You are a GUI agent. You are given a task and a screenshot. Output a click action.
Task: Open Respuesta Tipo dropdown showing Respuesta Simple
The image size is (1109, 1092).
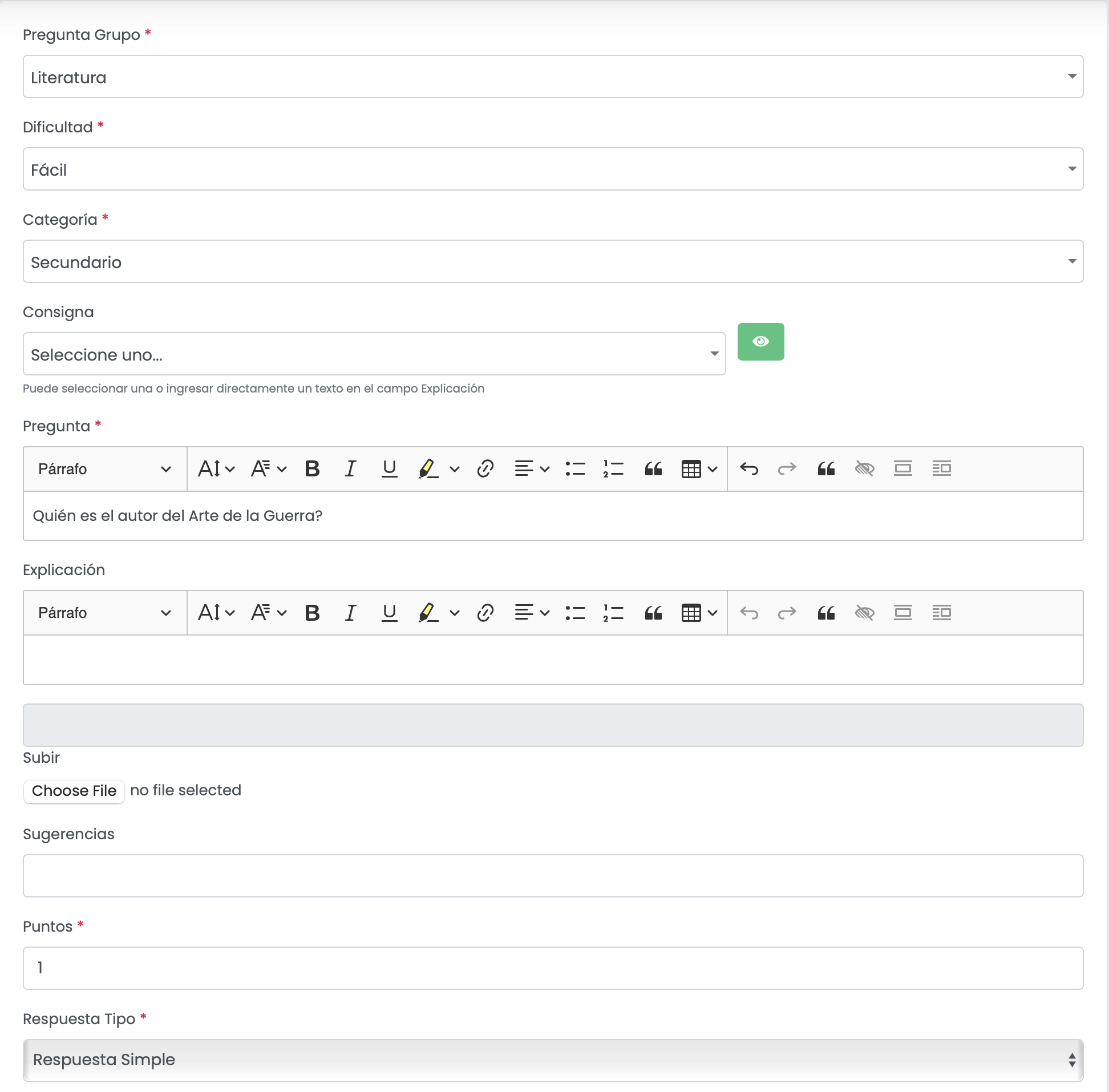pos(553,1060)
